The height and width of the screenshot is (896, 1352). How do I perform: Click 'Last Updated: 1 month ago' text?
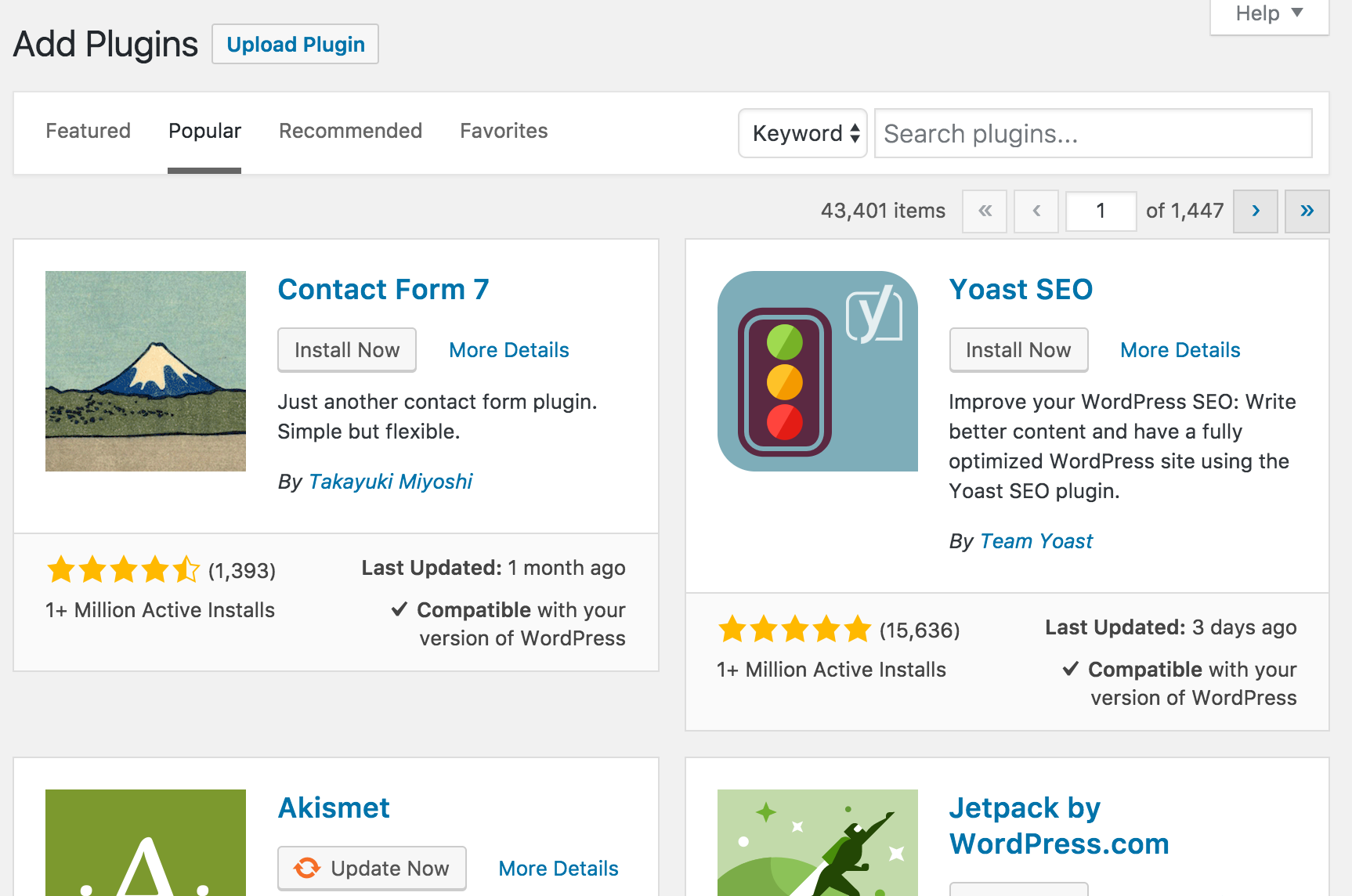493,568
